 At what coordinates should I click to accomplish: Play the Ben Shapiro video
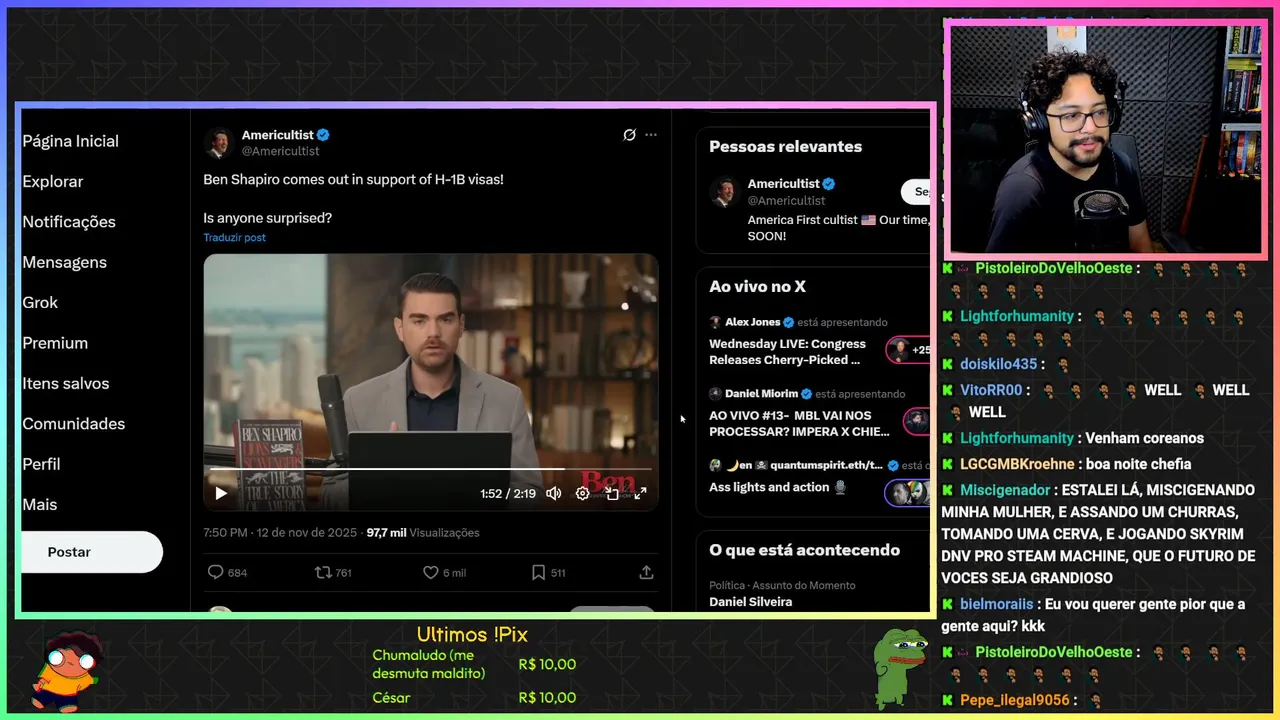click(x=221, y=493)
